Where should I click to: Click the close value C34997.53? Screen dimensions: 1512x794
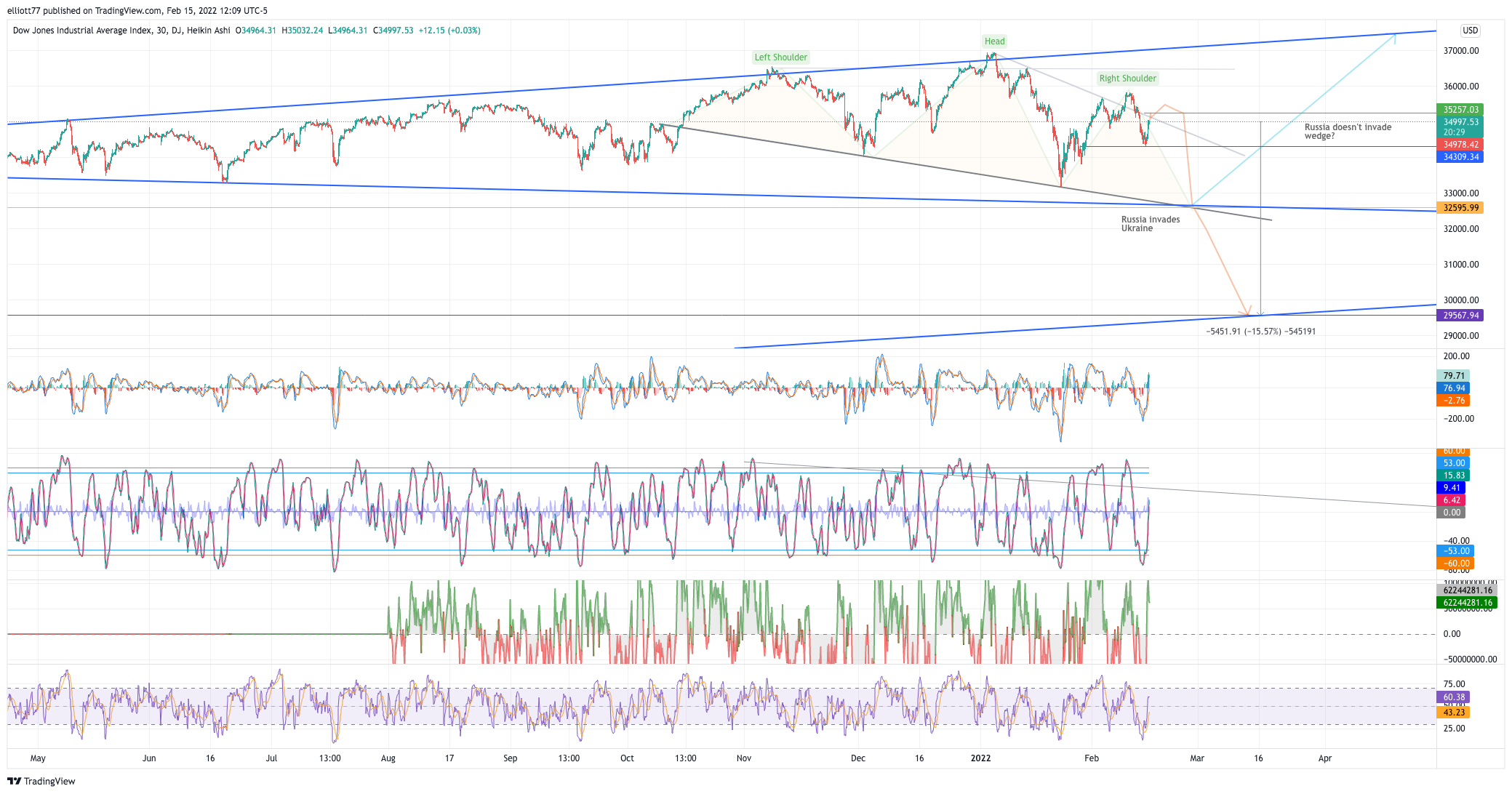[393, 31]
